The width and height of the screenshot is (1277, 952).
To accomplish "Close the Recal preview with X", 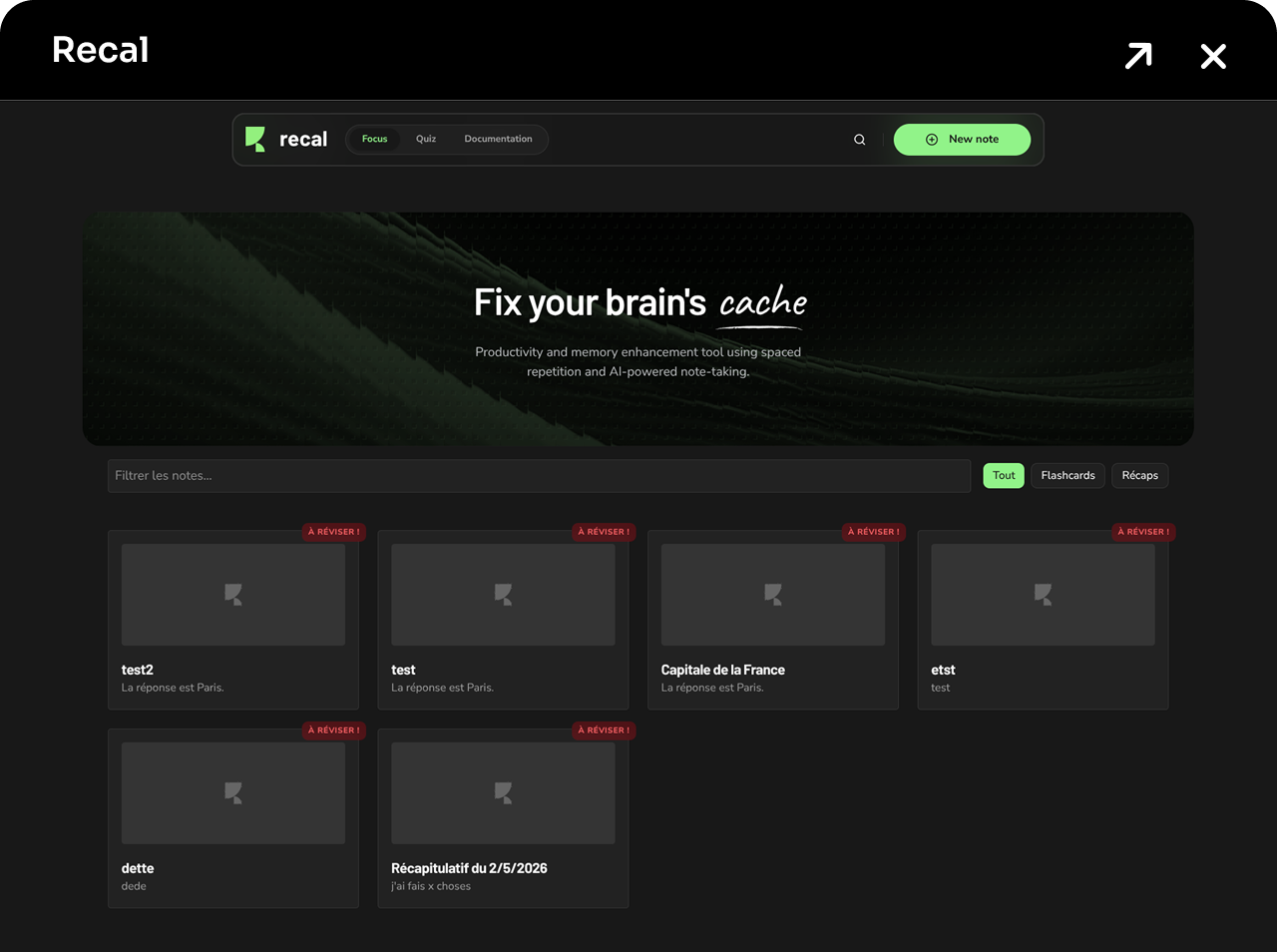I will 1213,56.
